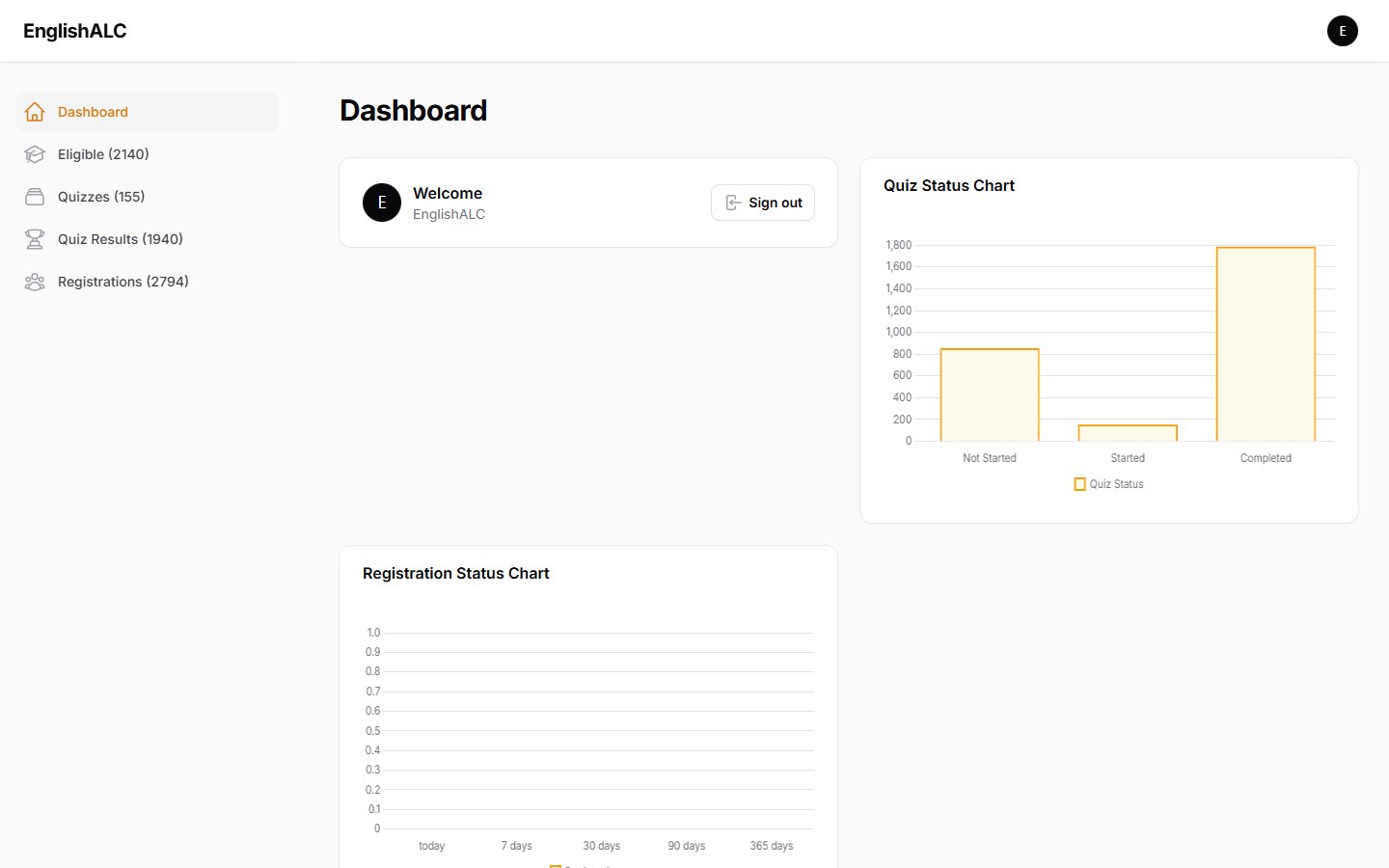Click the 1,800 y-axis value
1389x868 pixels.
(x=898, y=245)
